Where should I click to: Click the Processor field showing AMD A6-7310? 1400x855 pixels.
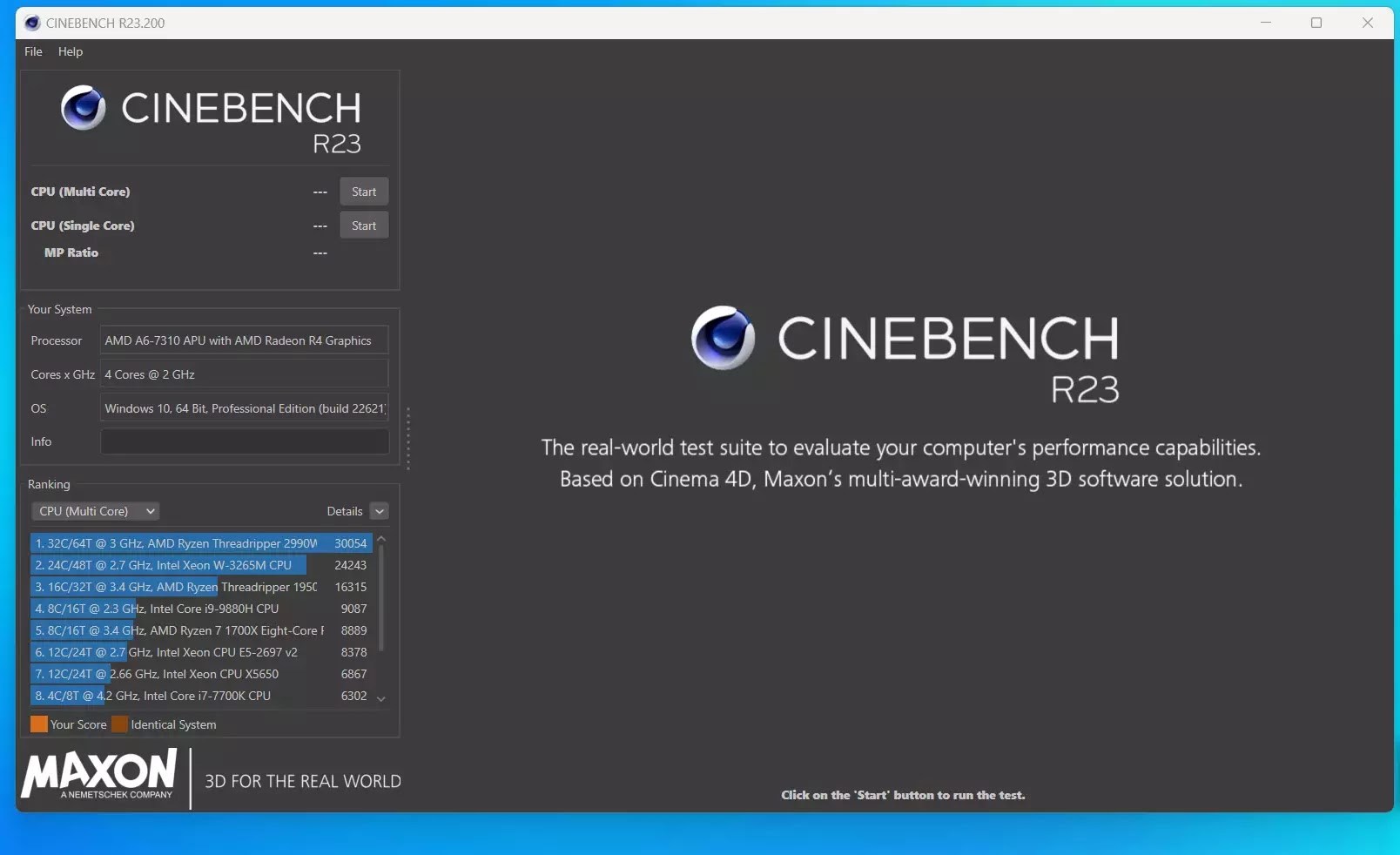tap(244, 340)
